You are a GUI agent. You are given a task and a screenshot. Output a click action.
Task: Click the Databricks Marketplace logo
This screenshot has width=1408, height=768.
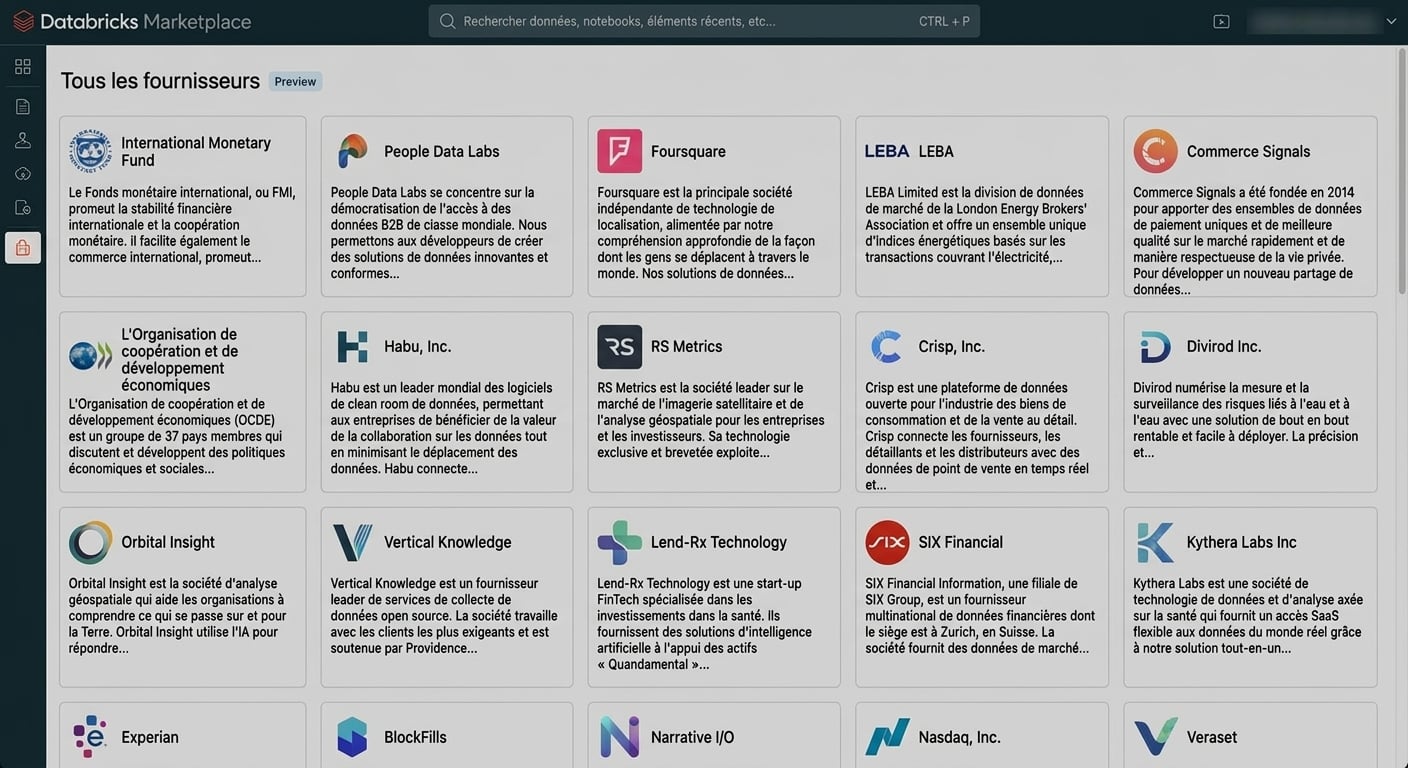tap(131, 21)
